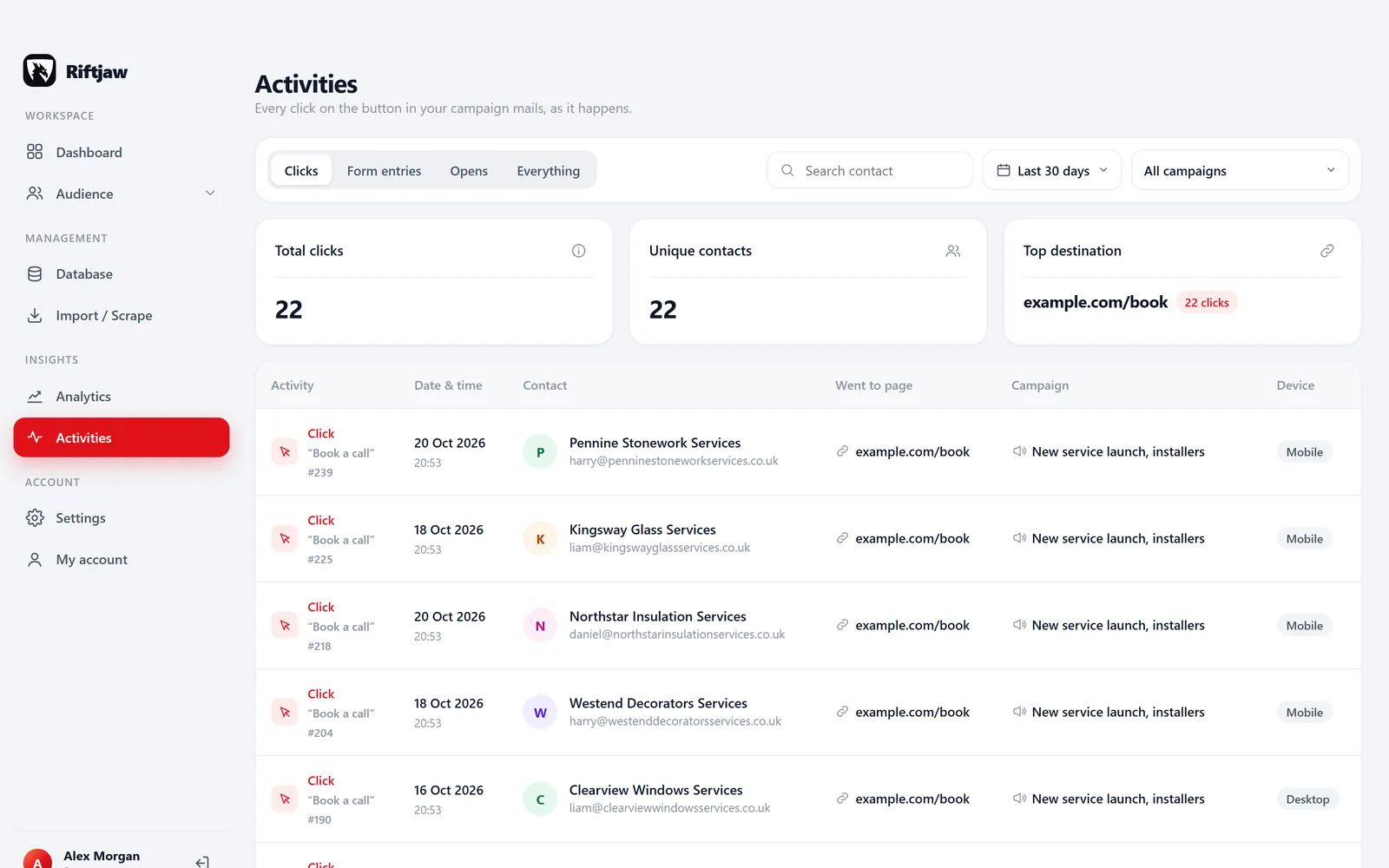This screenshot has height=868, width=1389.
Task: Click the cursor icon in row #225
Action: 285,539
